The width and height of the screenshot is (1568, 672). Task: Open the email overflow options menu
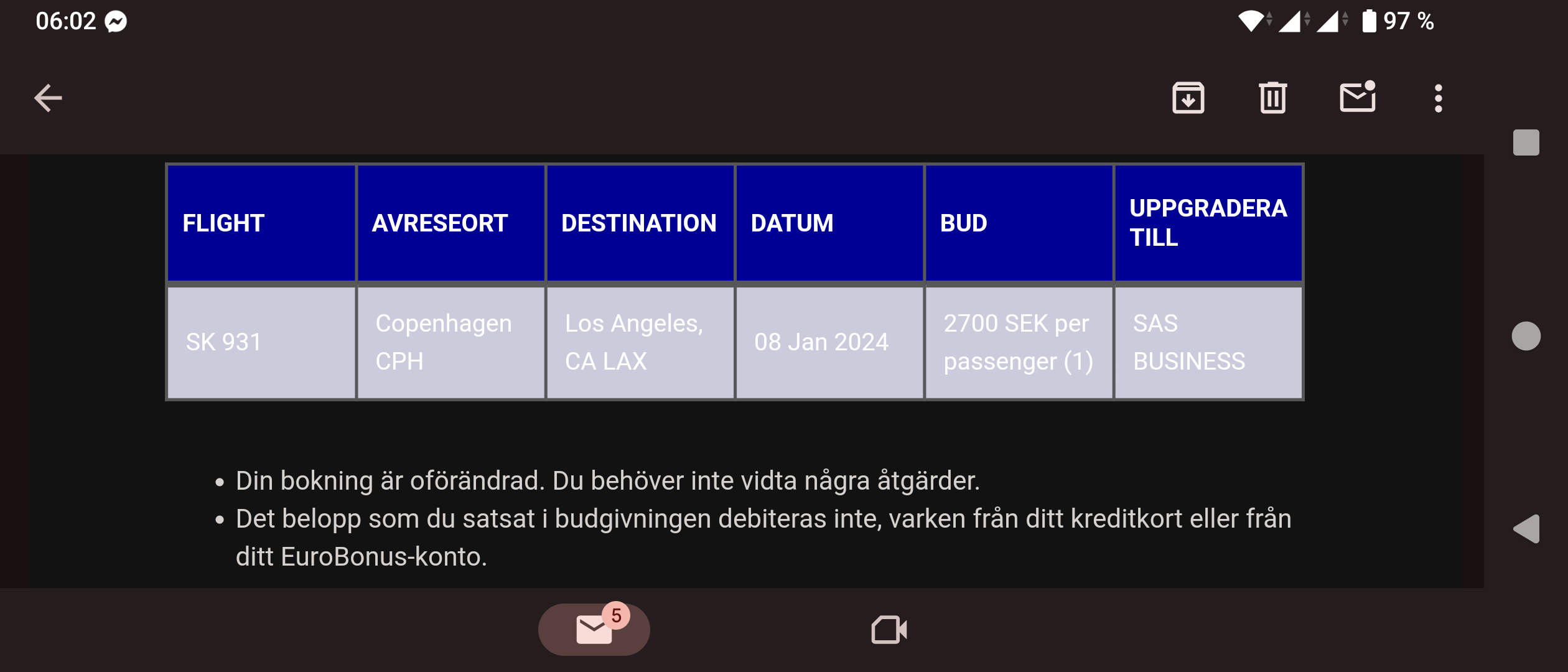[x=1438, y=98]
